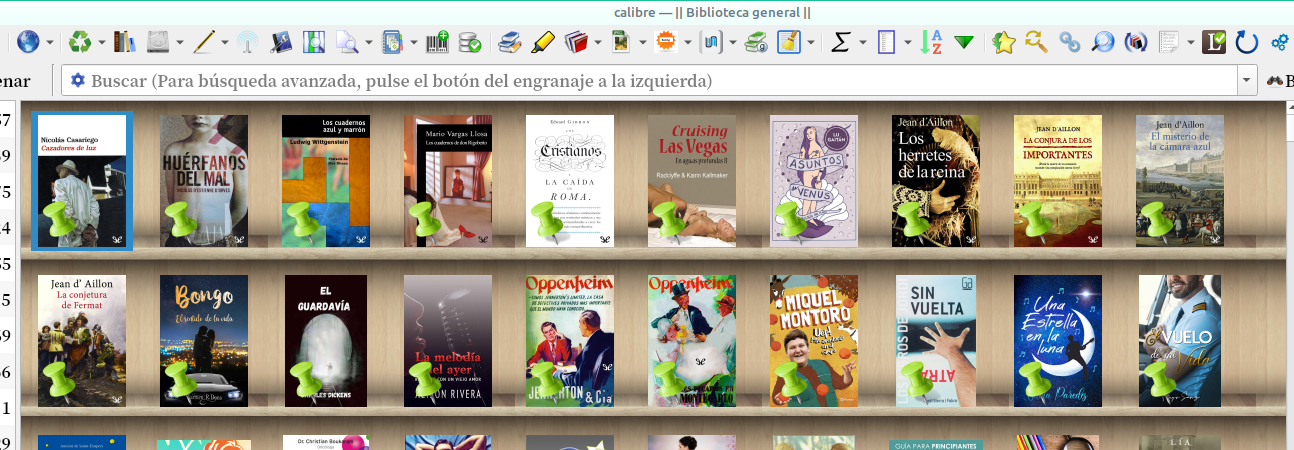Click the blue magnifying glass icon
The height and width of the screenshot is (450, 1294).
1102,42
